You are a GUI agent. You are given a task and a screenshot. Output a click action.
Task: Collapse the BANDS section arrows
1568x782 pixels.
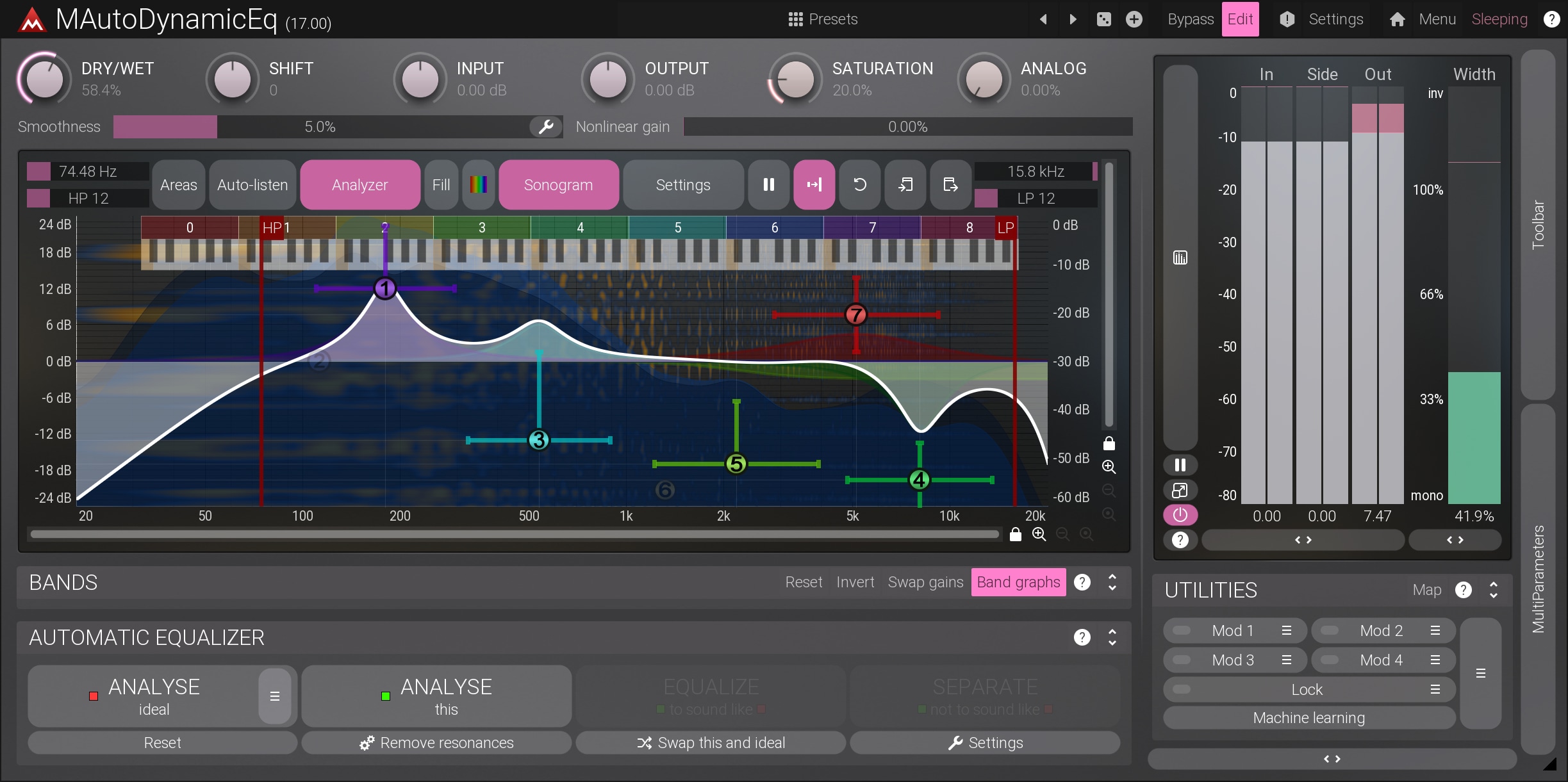1112,582
